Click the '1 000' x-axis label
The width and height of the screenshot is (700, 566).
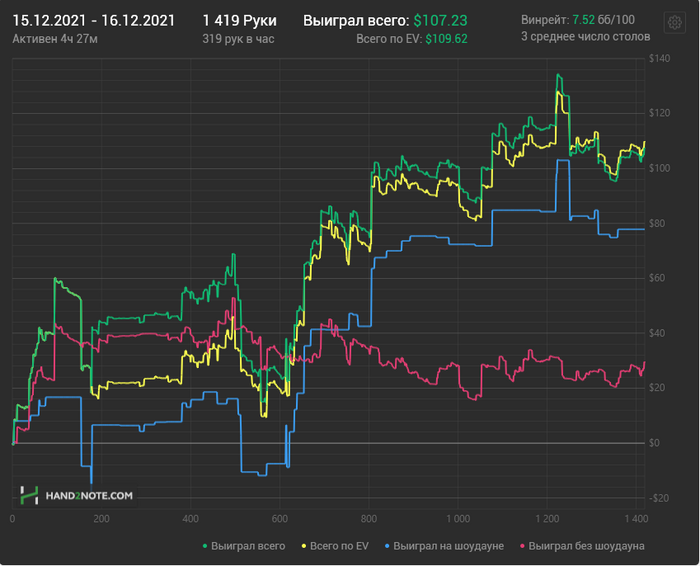pyautogui.click(x=458, y=519)
